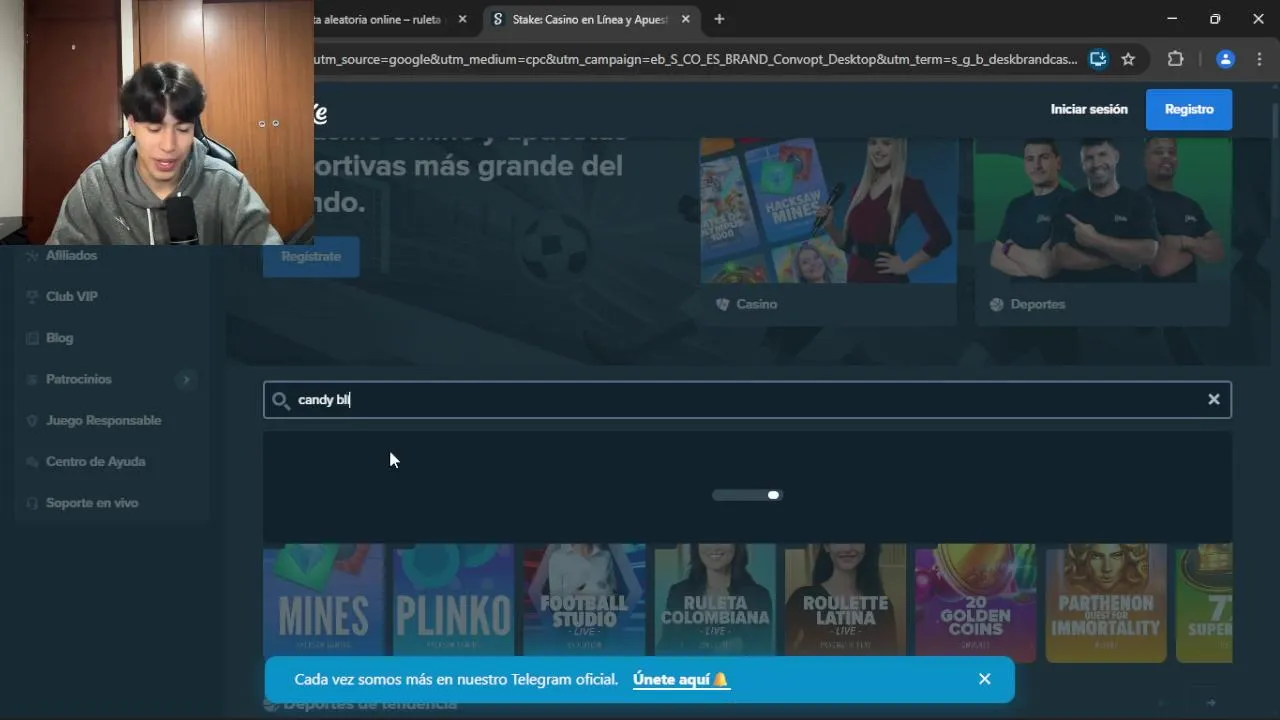Click the browser address bar URL
The height and width of the screenshot is (720, 1280).
tap(695, 59)
